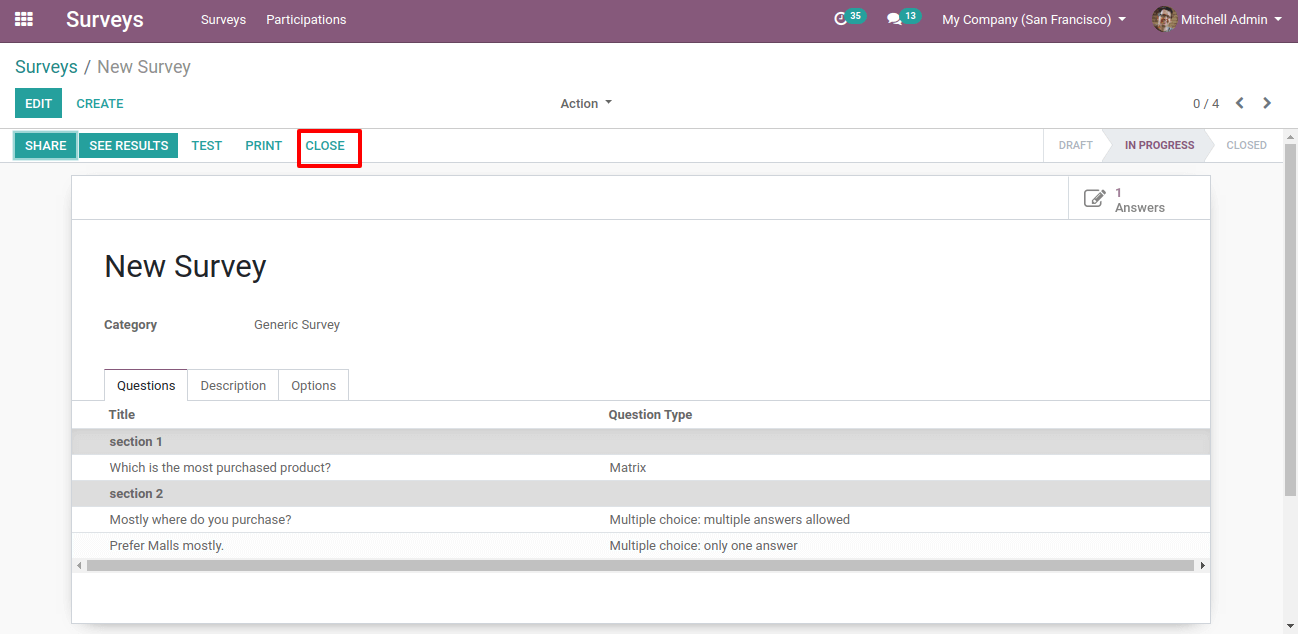The width and height of the screenshot is (1298, 634).
Task: Click the 'Matrix' question type cell
Action: coord(628,468)
